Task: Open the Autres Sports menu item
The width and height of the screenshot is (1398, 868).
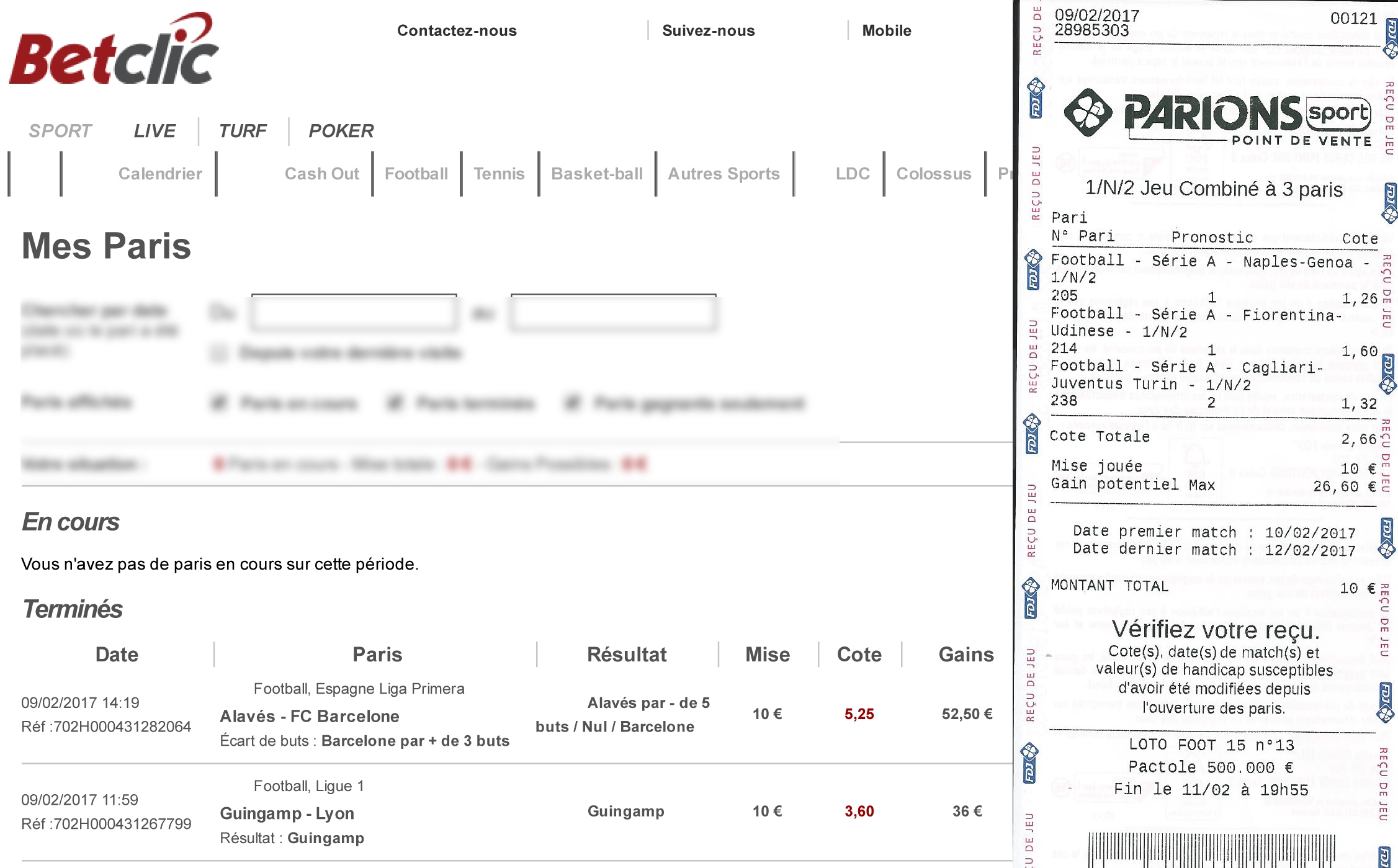Action: pyautogui.click(x=724, y=174)
